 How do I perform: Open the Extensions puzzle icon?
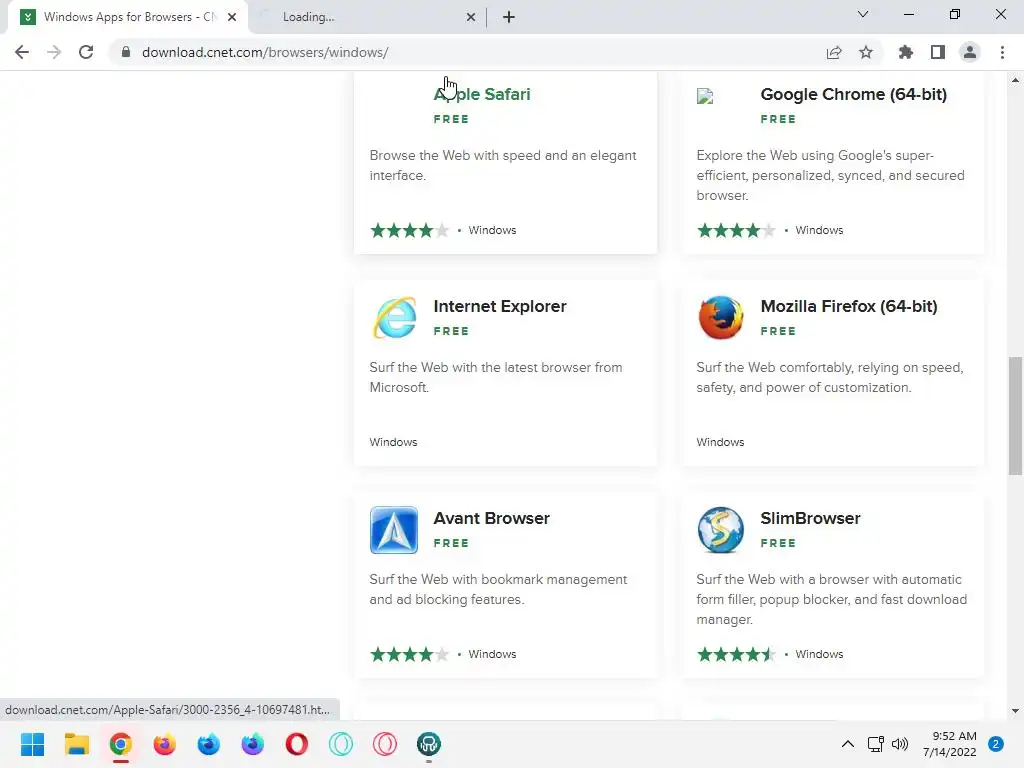click(906, 52)
